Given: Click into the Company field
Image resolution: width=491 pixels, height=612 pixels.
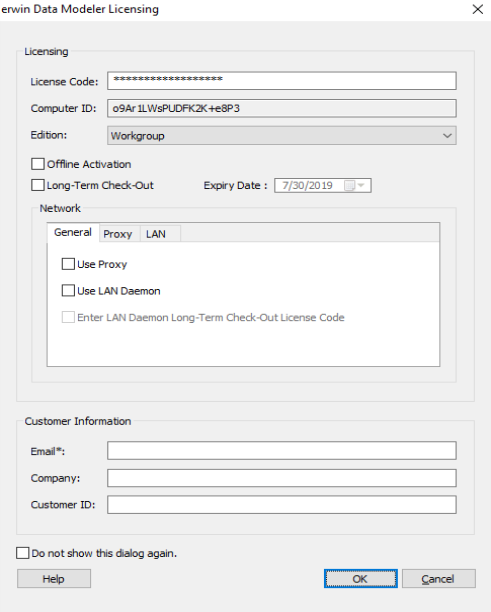Looking at the screenshot, I should [x=282, y=478].
